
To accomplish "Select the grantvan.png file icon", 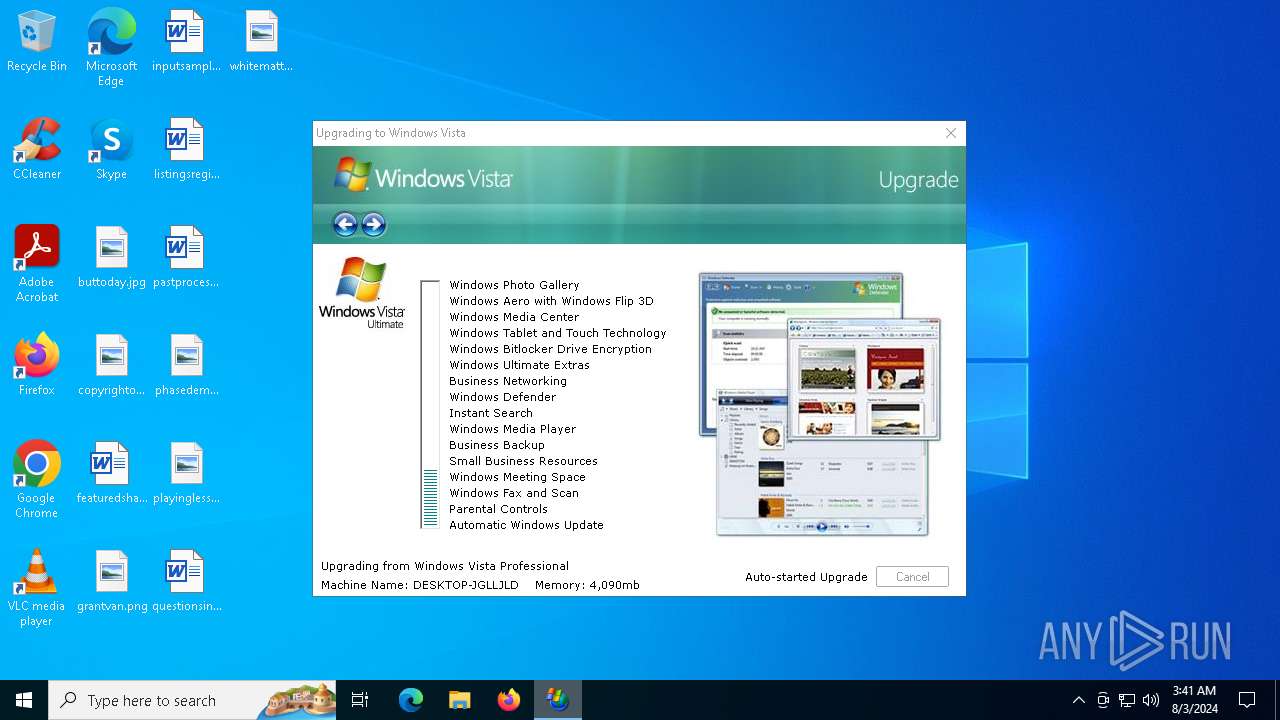I will click(112, 582).
